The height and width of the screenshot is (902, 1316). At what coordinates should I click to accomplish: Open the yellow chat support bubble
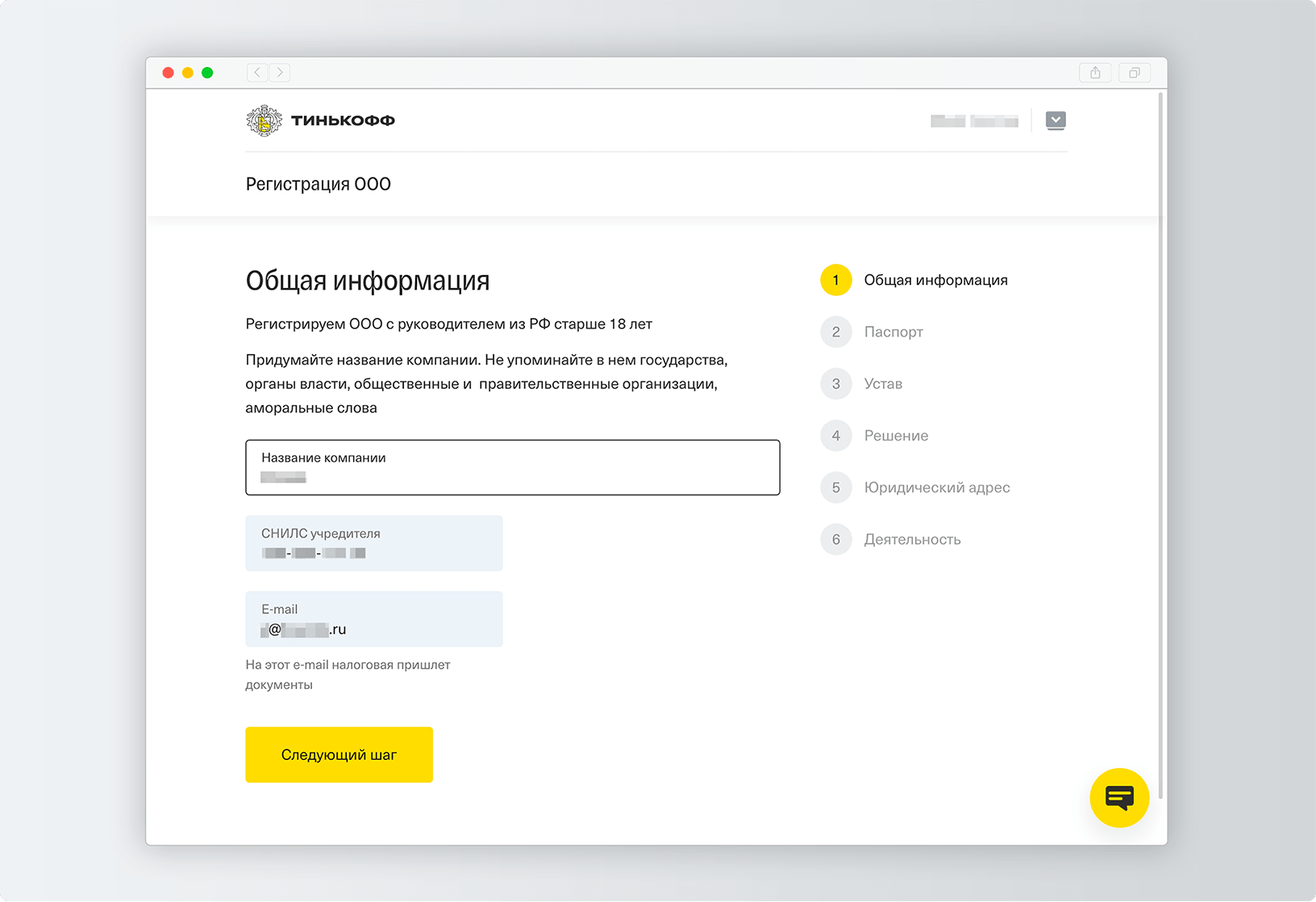[1118, 797]
